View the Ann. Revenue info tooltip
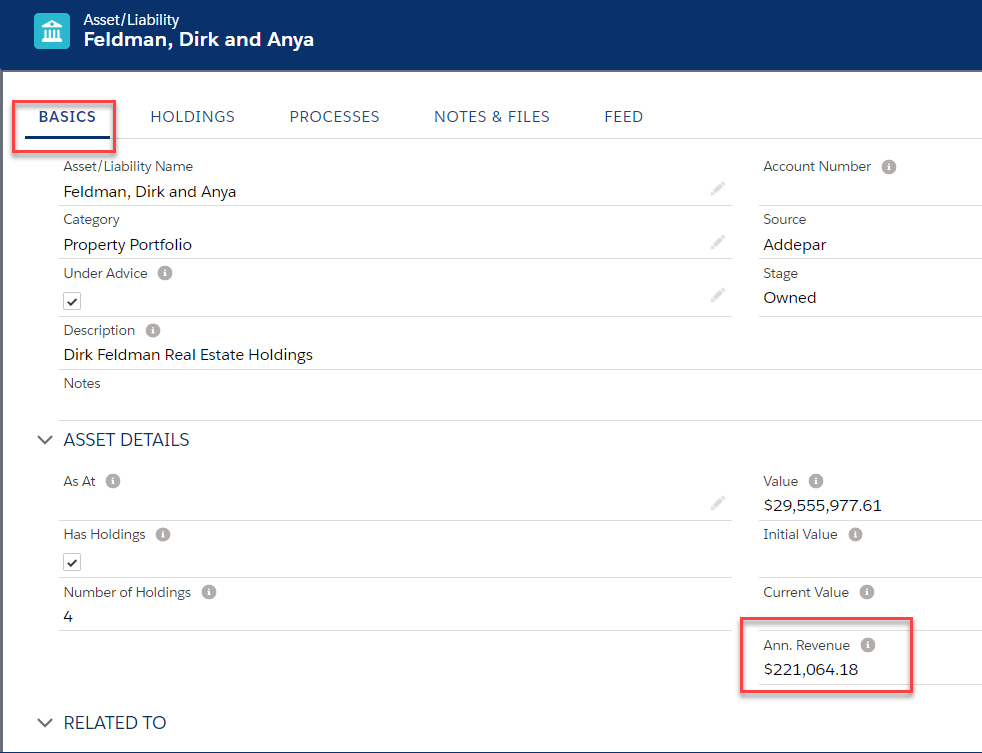Image resolution: width=982 pixels, height=753 pixels. tap(866, 645)
